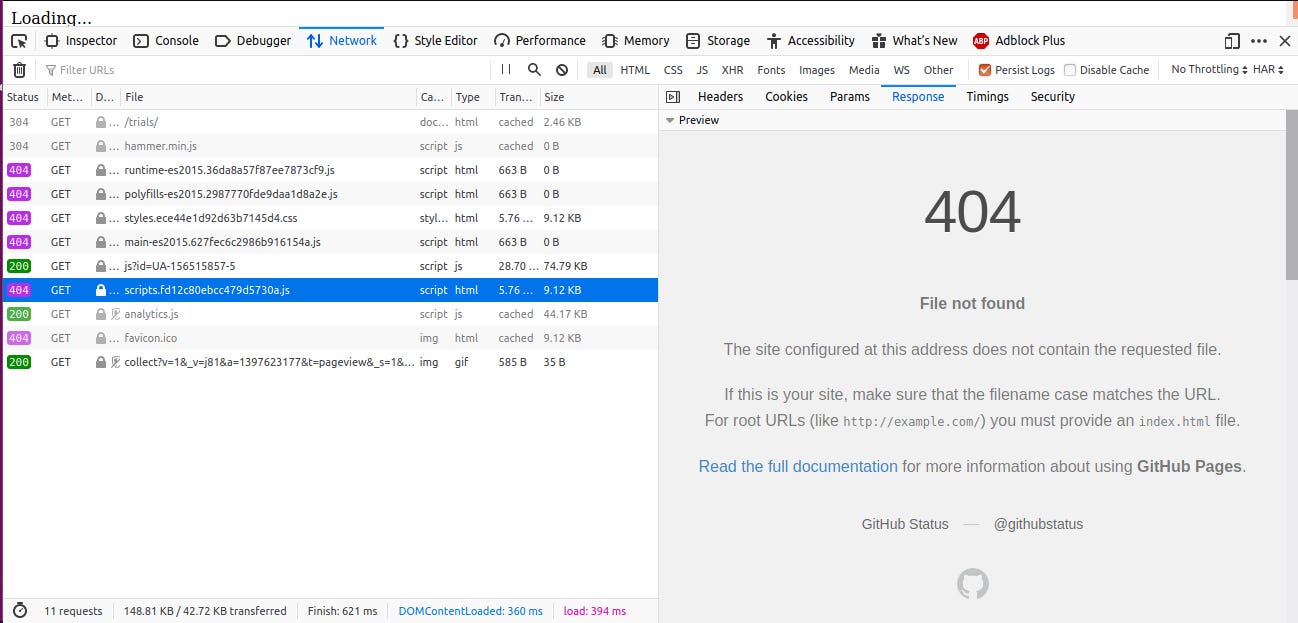
Task: Activate the element picker icon
Action: pyautogui.click(x=19, y=41)
